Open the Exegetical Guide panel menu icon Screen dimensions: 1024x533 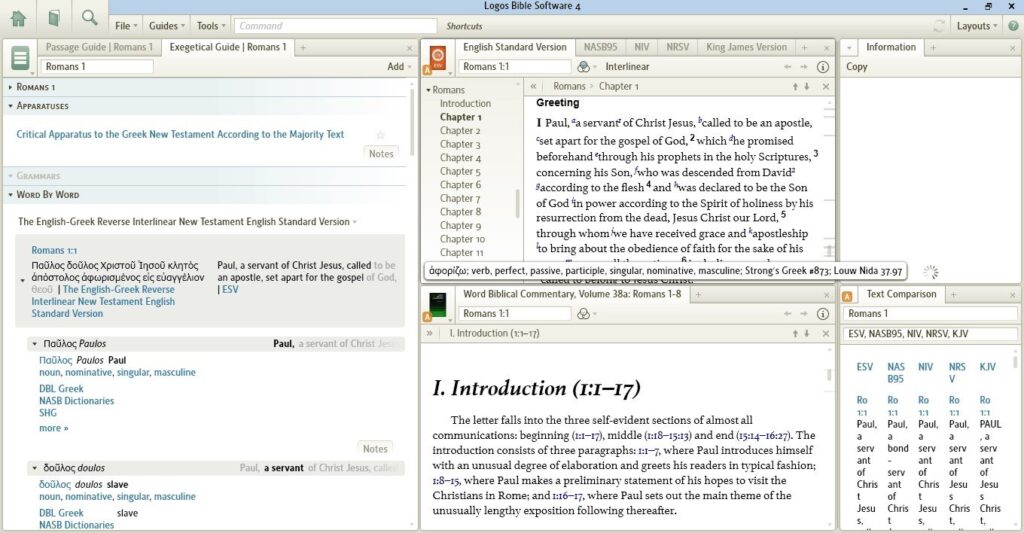point(20,58)
